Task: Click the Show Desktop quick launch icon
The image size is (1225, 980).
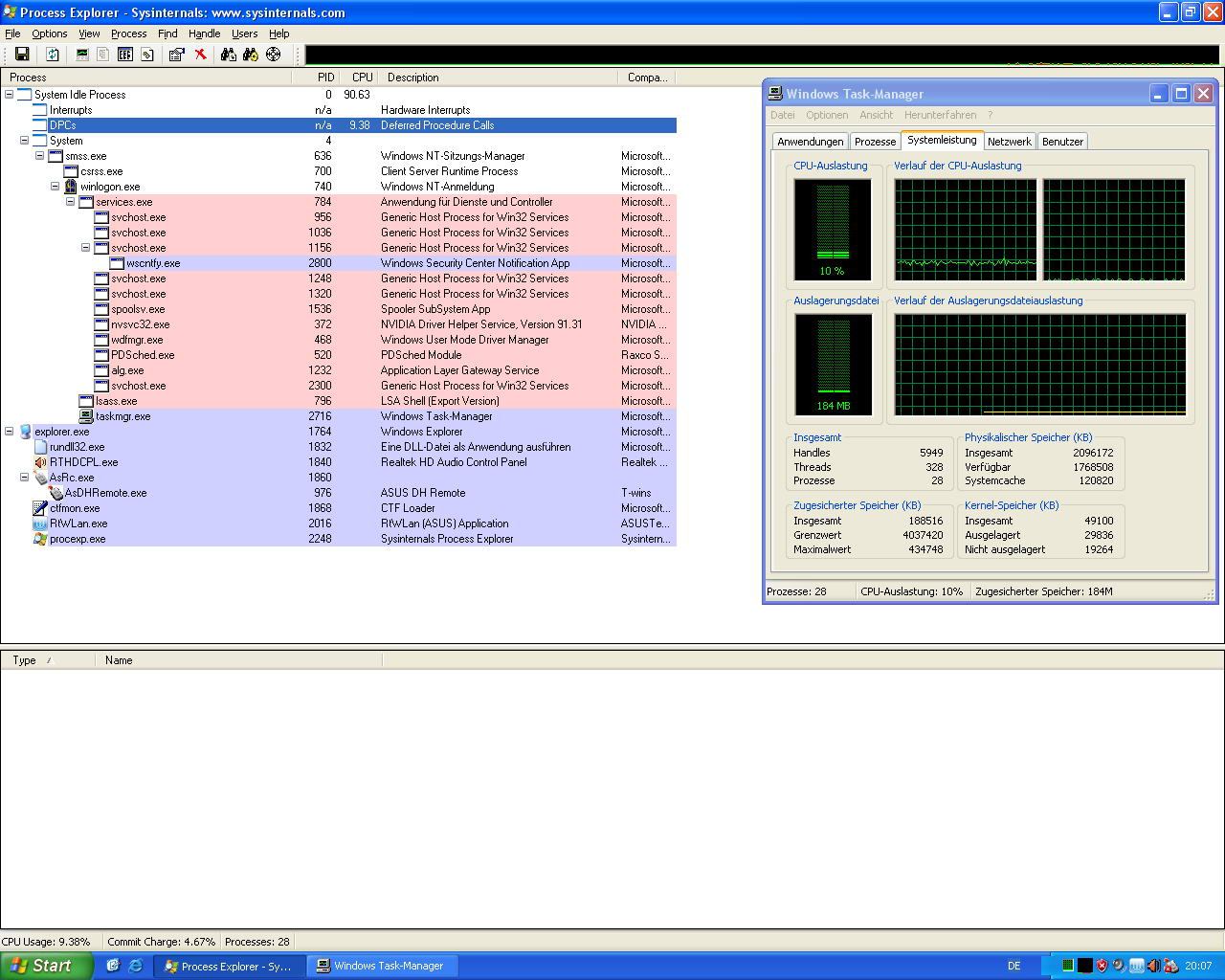Action: (113, 966)
